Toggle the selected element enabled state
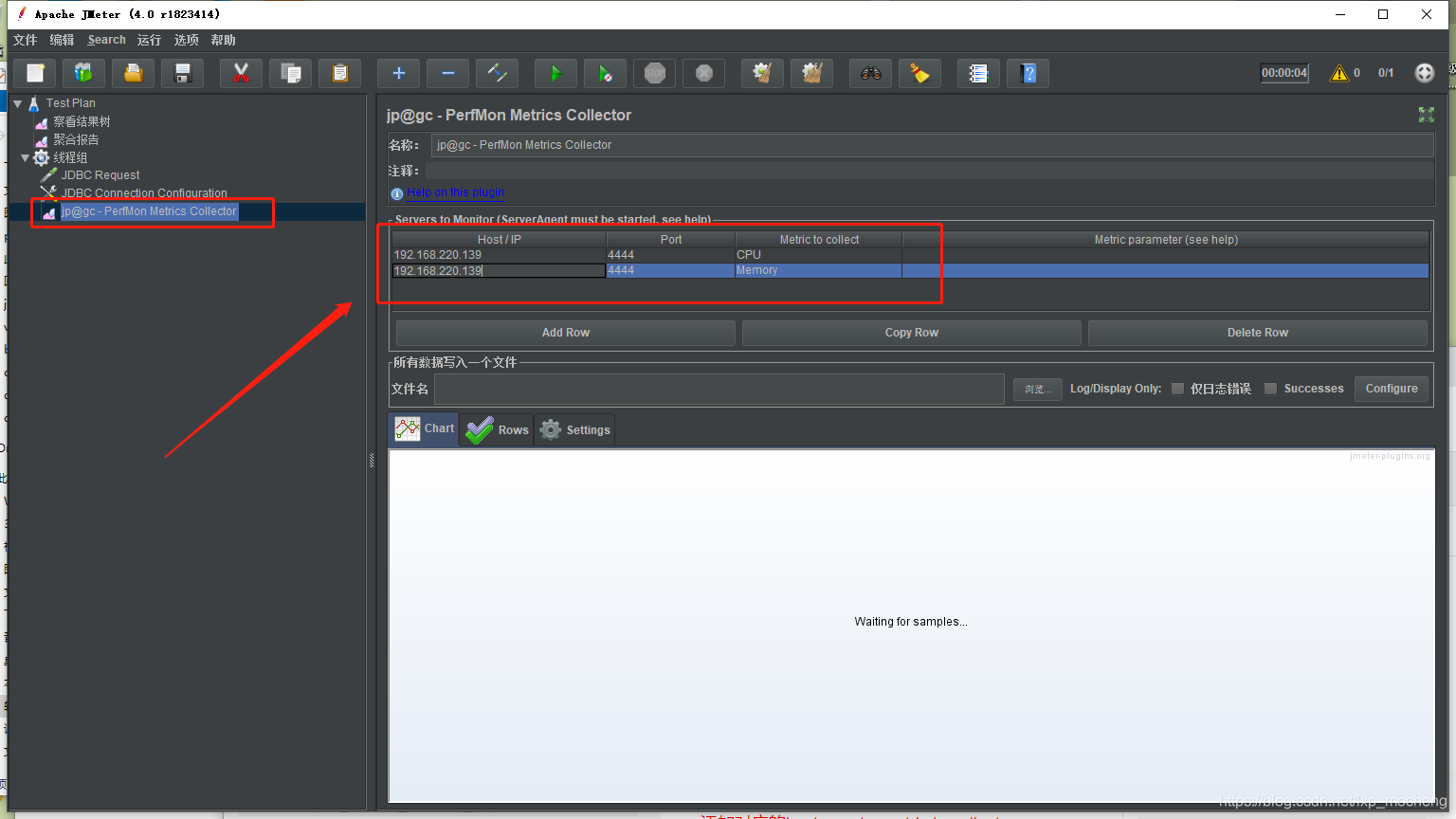 [497, 73]
